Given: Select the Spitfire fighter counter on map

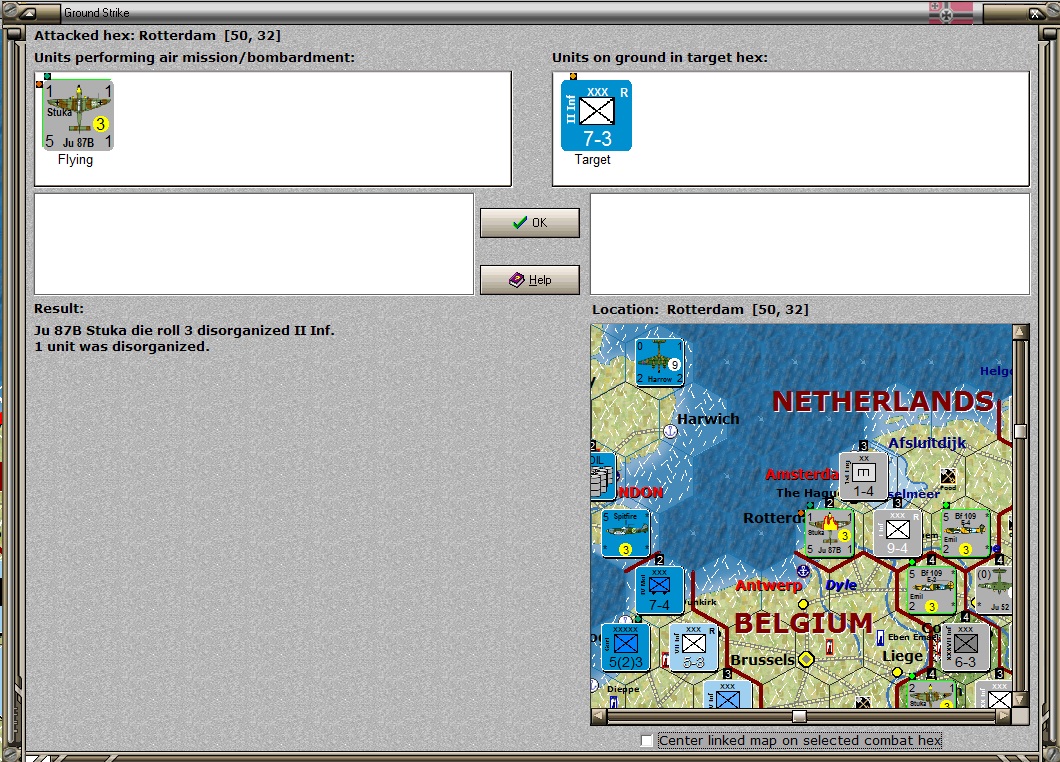Looking at the screenshot, I should click(x=625, y=533).
